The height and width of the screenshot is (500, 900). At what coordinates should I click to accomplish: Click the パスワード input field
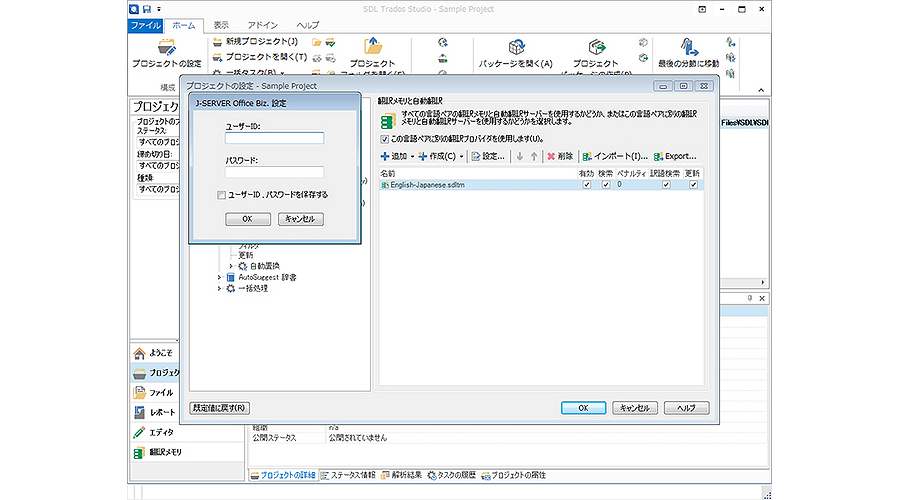coord(274,172)
